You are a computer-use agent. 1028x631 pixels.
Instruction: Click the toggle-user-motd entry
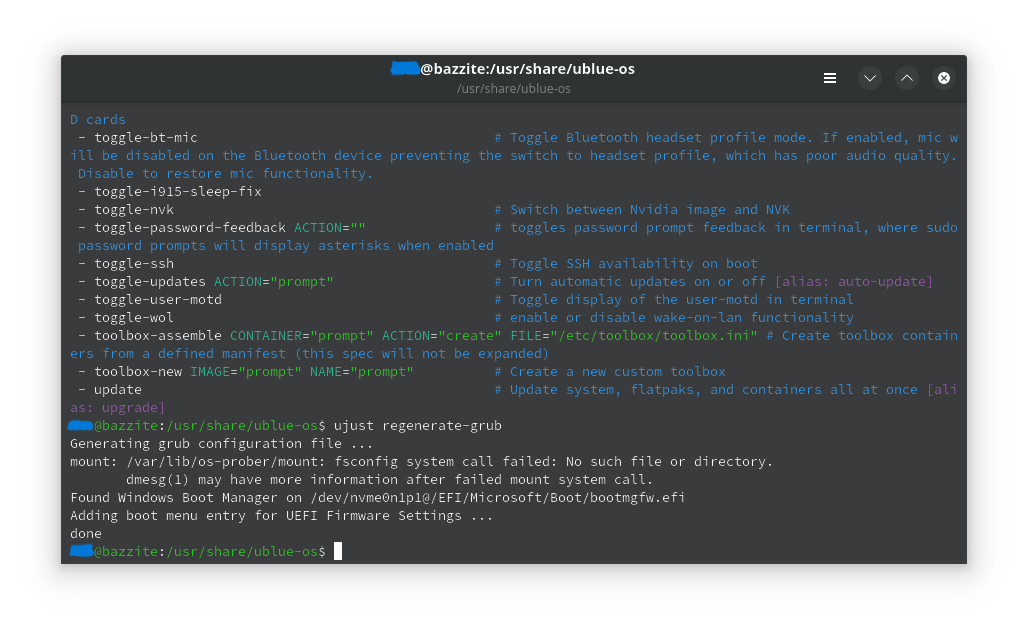[x=158, y=300]
